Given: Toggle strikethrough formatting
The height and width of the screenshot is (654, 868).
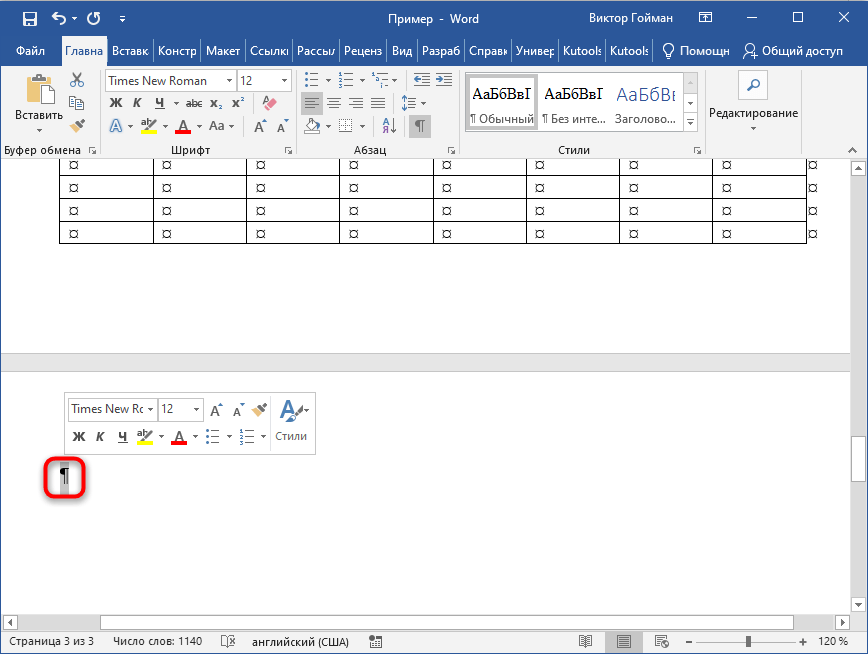Looking at the screenshot, I should point(194,104).
